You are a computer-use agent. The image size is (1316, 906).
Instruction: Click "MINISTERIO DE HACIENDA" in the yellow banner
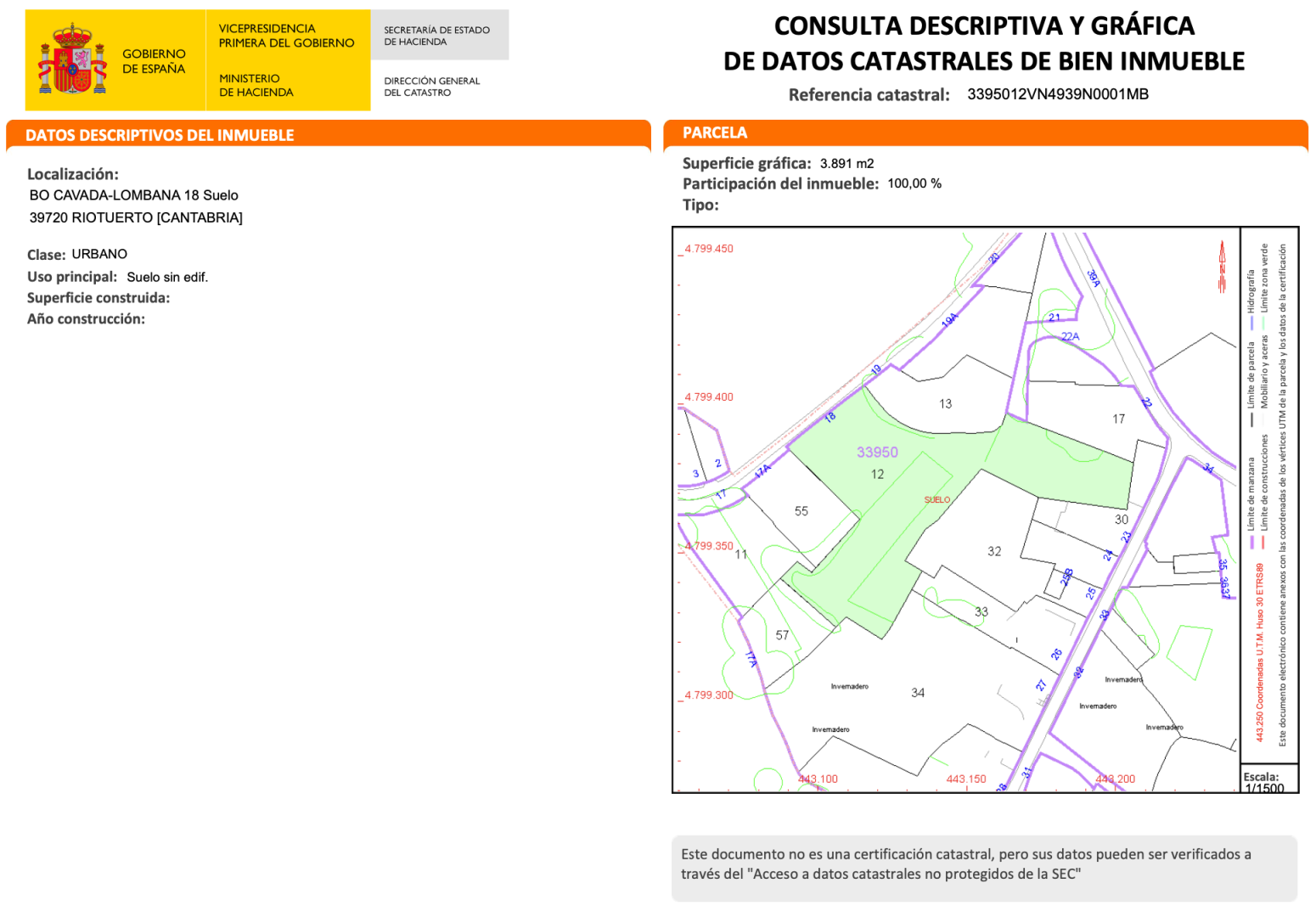(256, 85)
